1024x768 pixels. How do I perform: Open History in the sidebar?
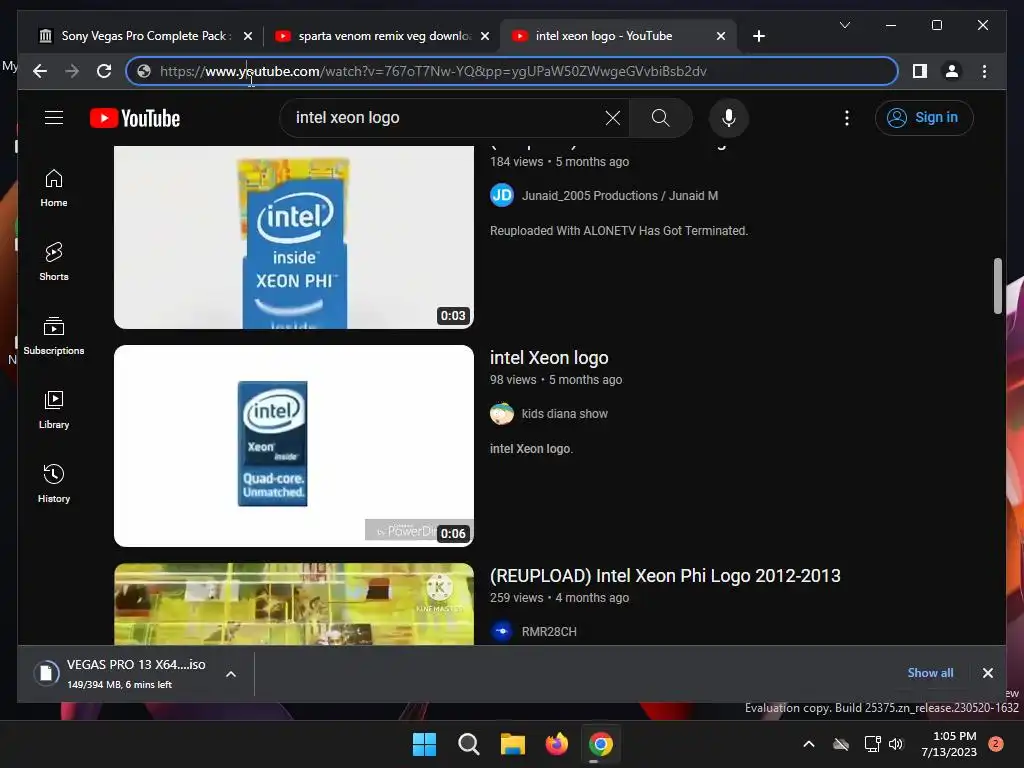[54, 483]
